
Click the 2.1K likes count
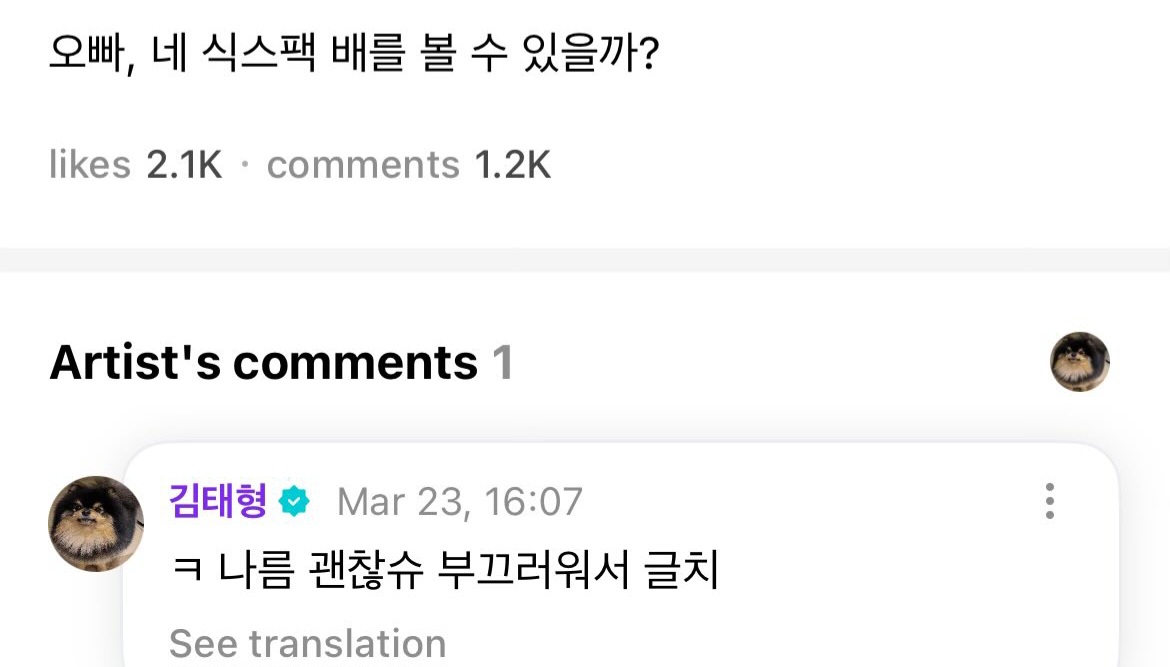pos(184,165)
